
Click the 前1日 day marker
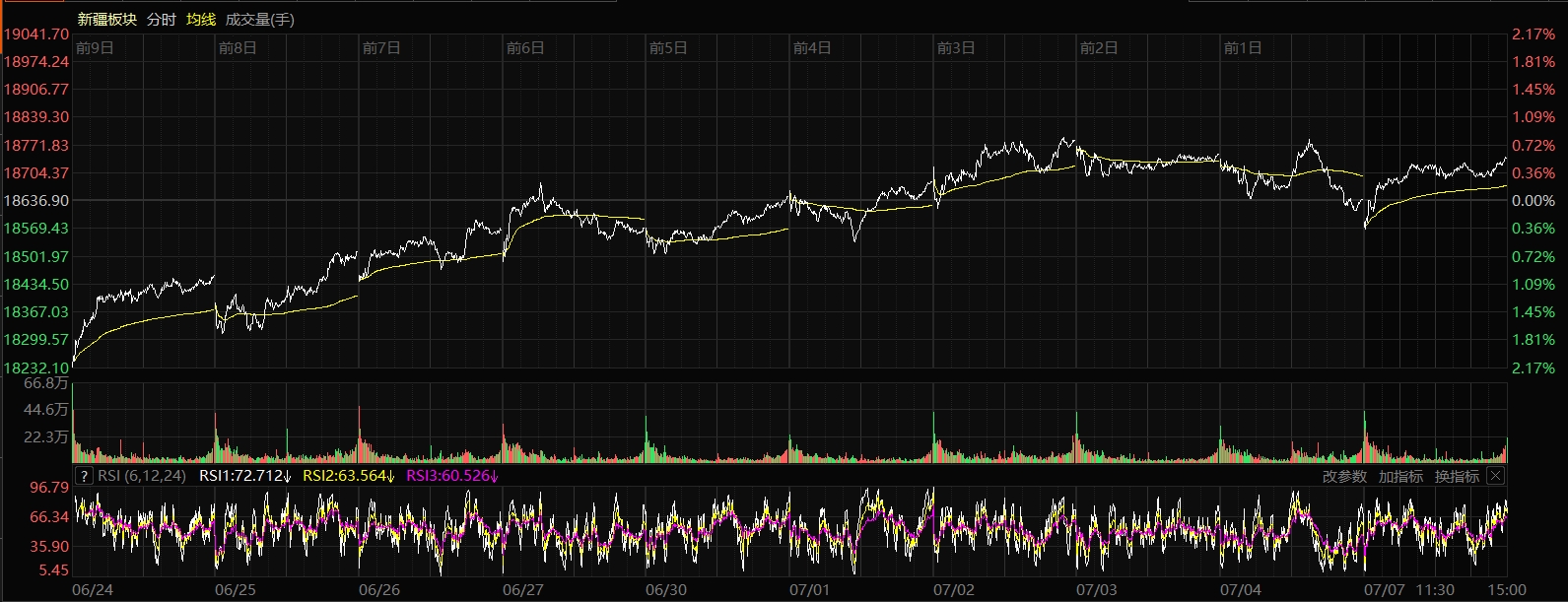pos(1242,47)
